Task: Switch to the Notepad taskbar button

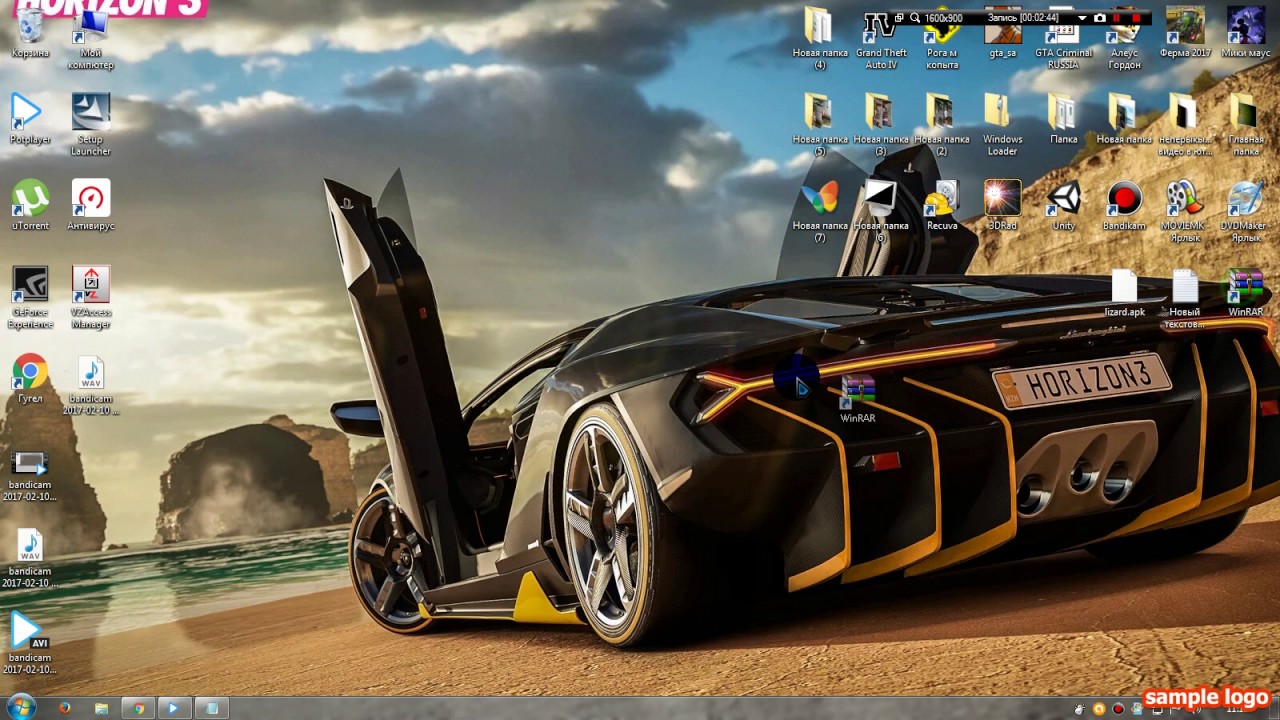Action: coord(211,708)
